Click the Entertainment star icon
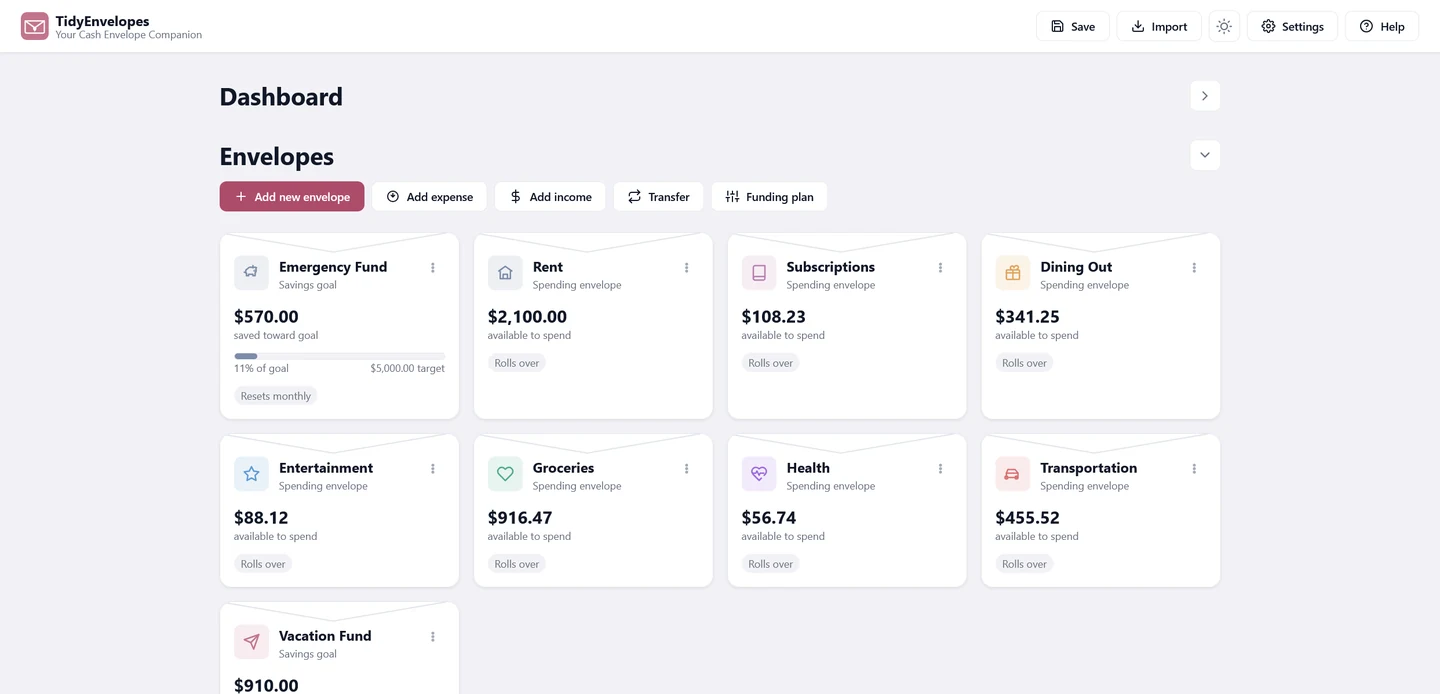This screenshot has width=1440, height=694. click(x=251, y=474)
